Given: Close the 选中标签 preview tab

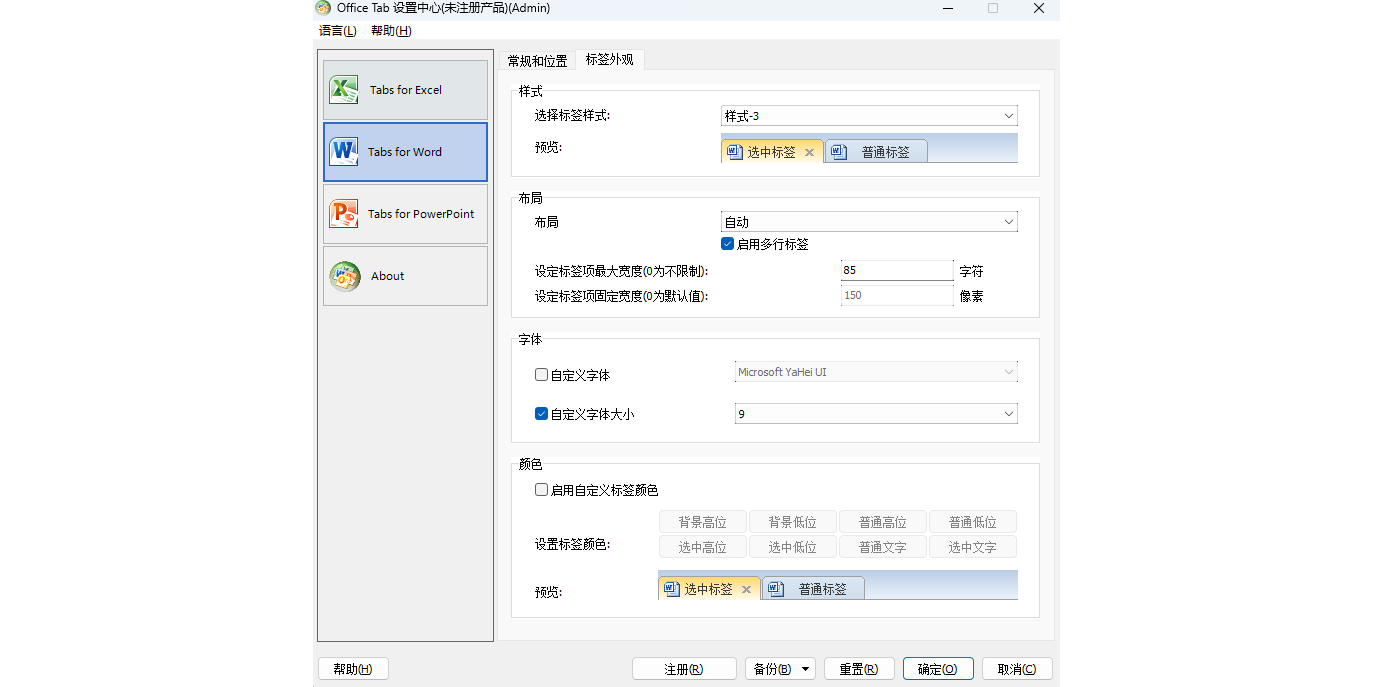Looking at the screenshot, I should 809,152.
